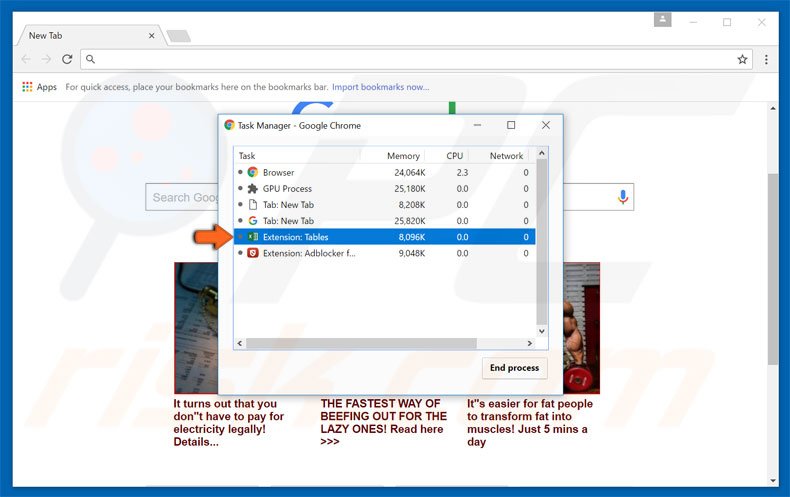This screenshot has width=790, height=497.
Task: Click the electricity ad thumbnail image
Action: (196, 328)
